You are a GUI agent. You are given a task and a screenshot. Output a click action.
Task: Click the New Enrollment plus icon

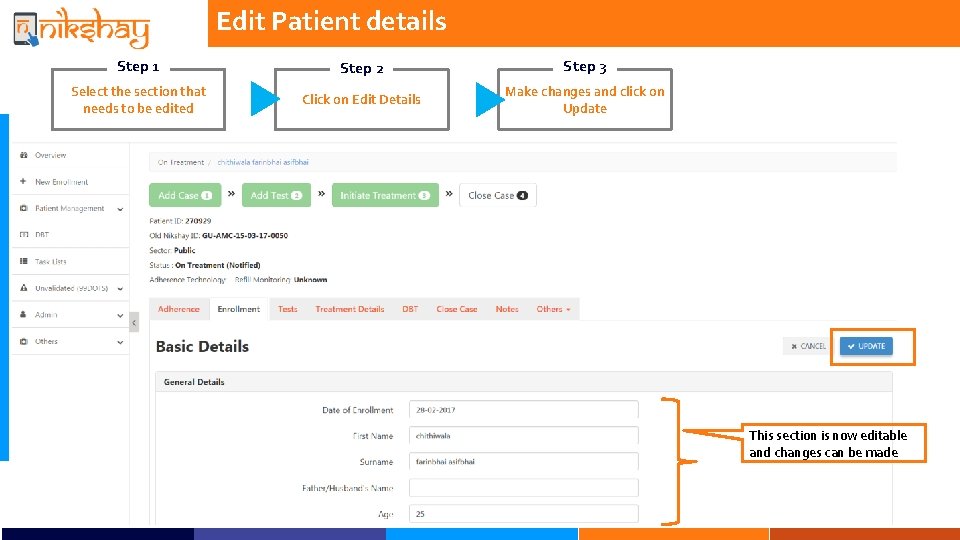click(23, 182)
